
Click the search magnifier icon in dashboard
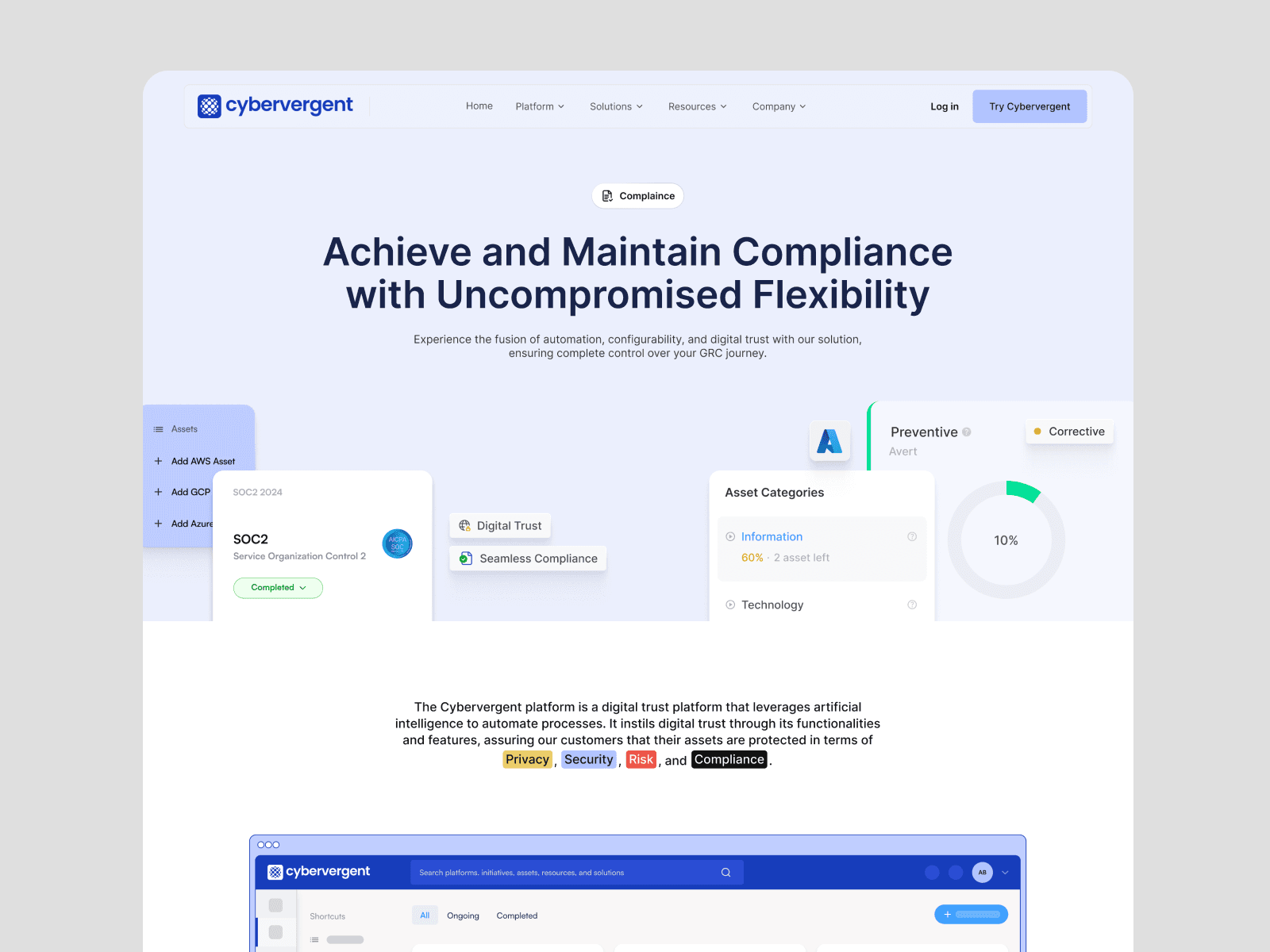click(x=725, y=873)
